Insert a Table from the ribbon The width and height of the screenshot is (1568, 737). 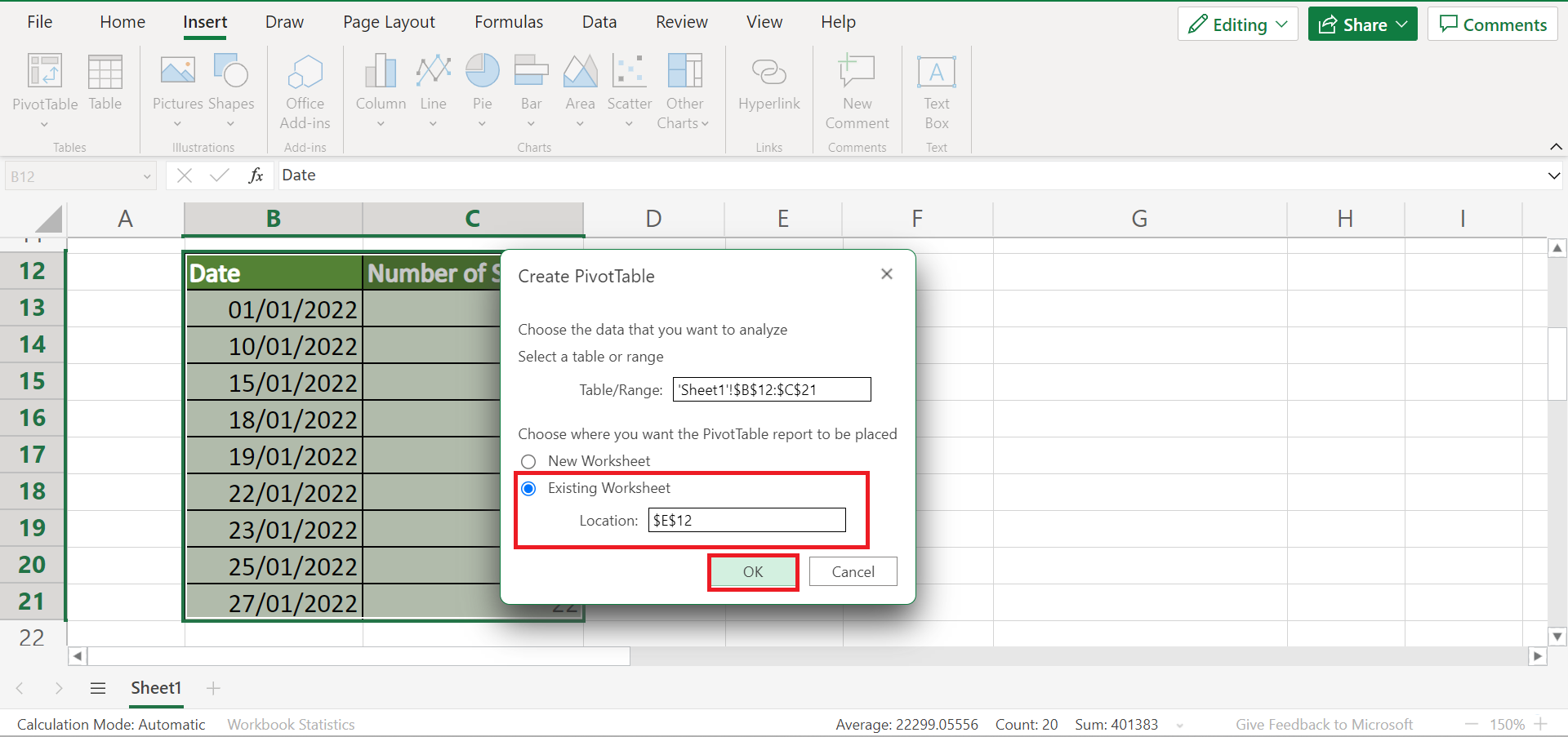click(x=105, y=73)
